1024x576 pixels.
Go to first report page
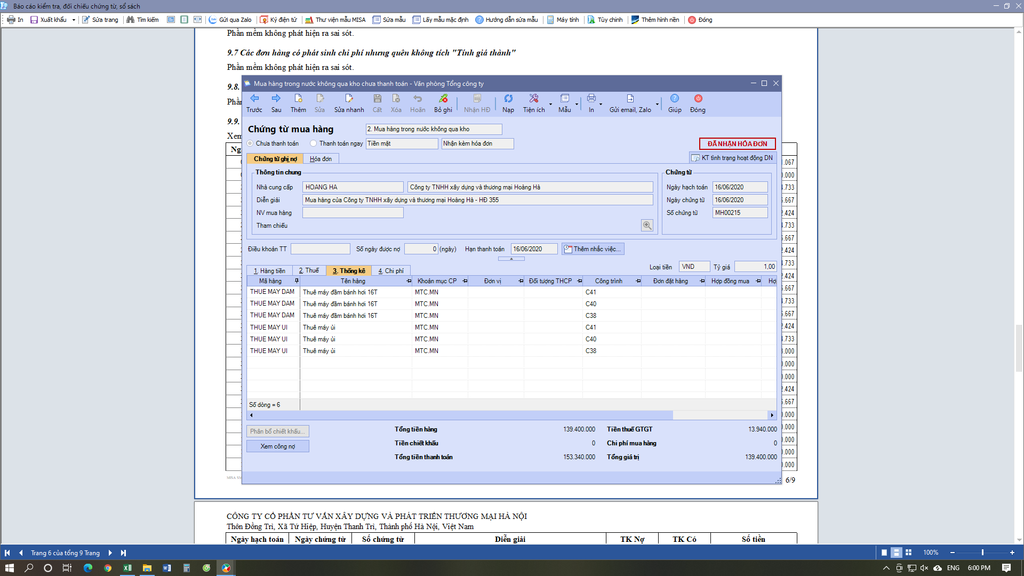point(7,553)
